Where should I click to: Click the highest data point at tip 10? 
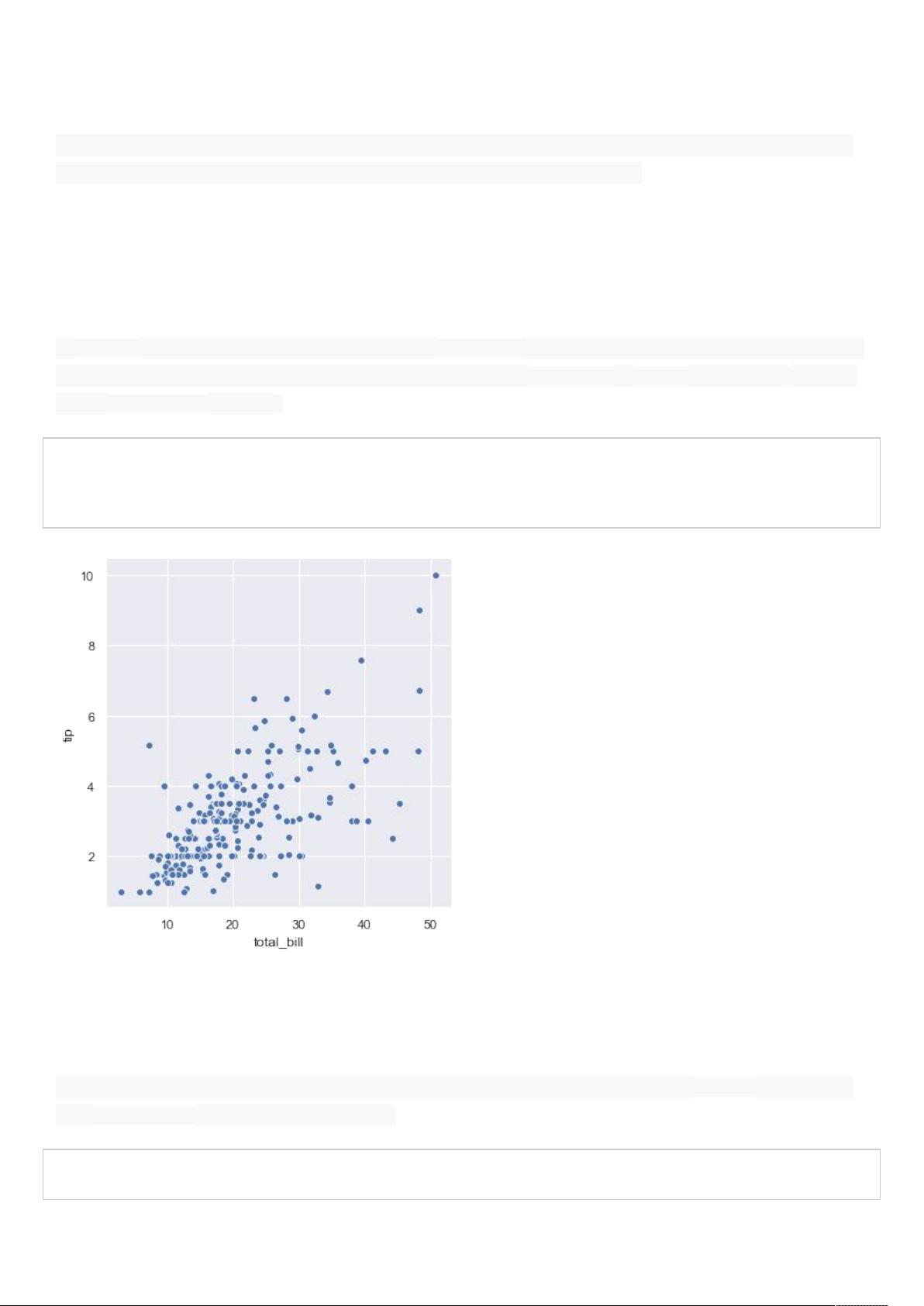436,575
